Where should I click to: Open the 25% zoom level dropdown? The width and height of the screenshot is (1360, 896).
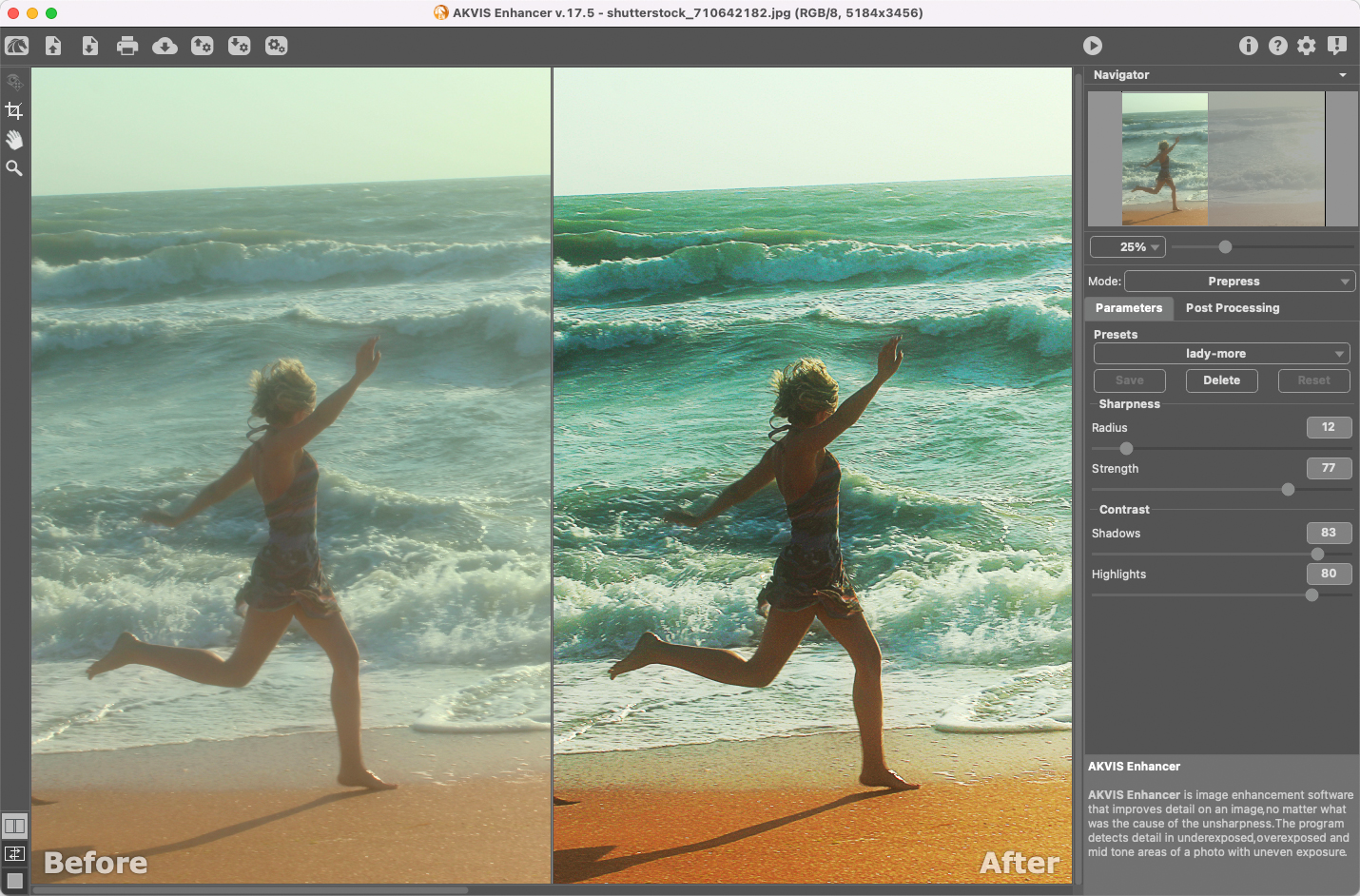tap(1128, 247)
